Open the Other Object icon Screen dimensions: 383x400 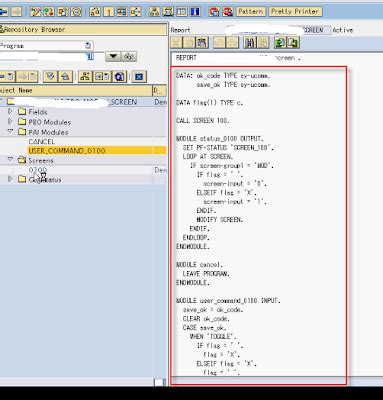click(62, 12)
